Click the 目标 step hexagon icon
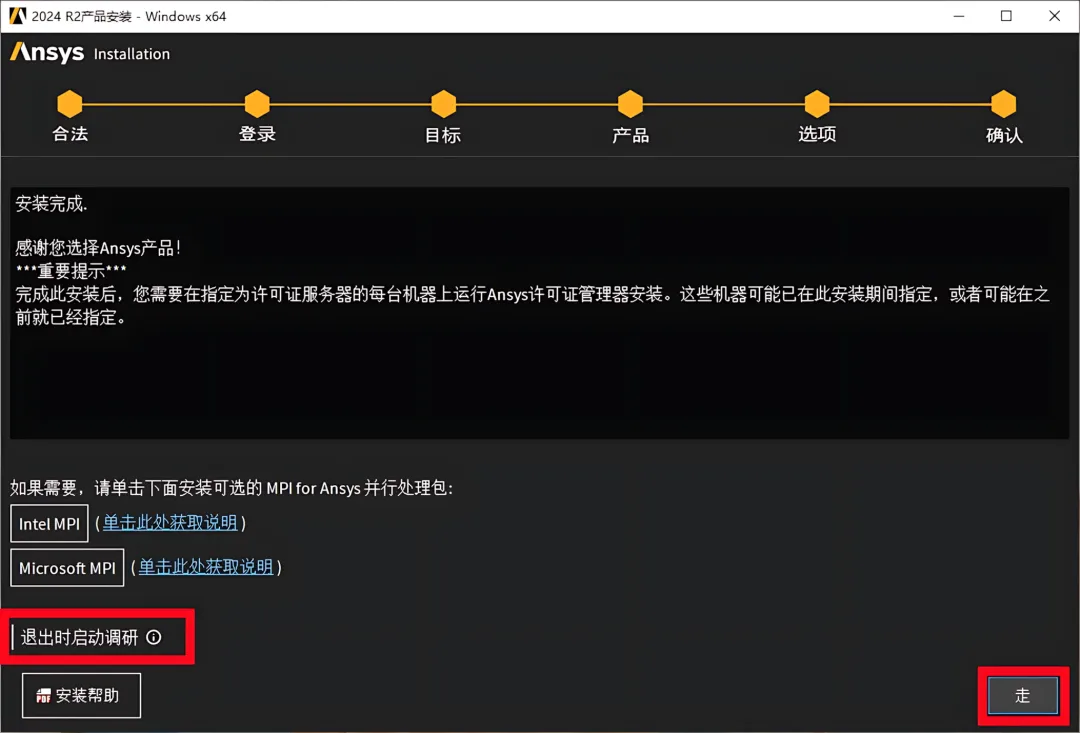1080x733 pixels. click(x=444, y=104)
